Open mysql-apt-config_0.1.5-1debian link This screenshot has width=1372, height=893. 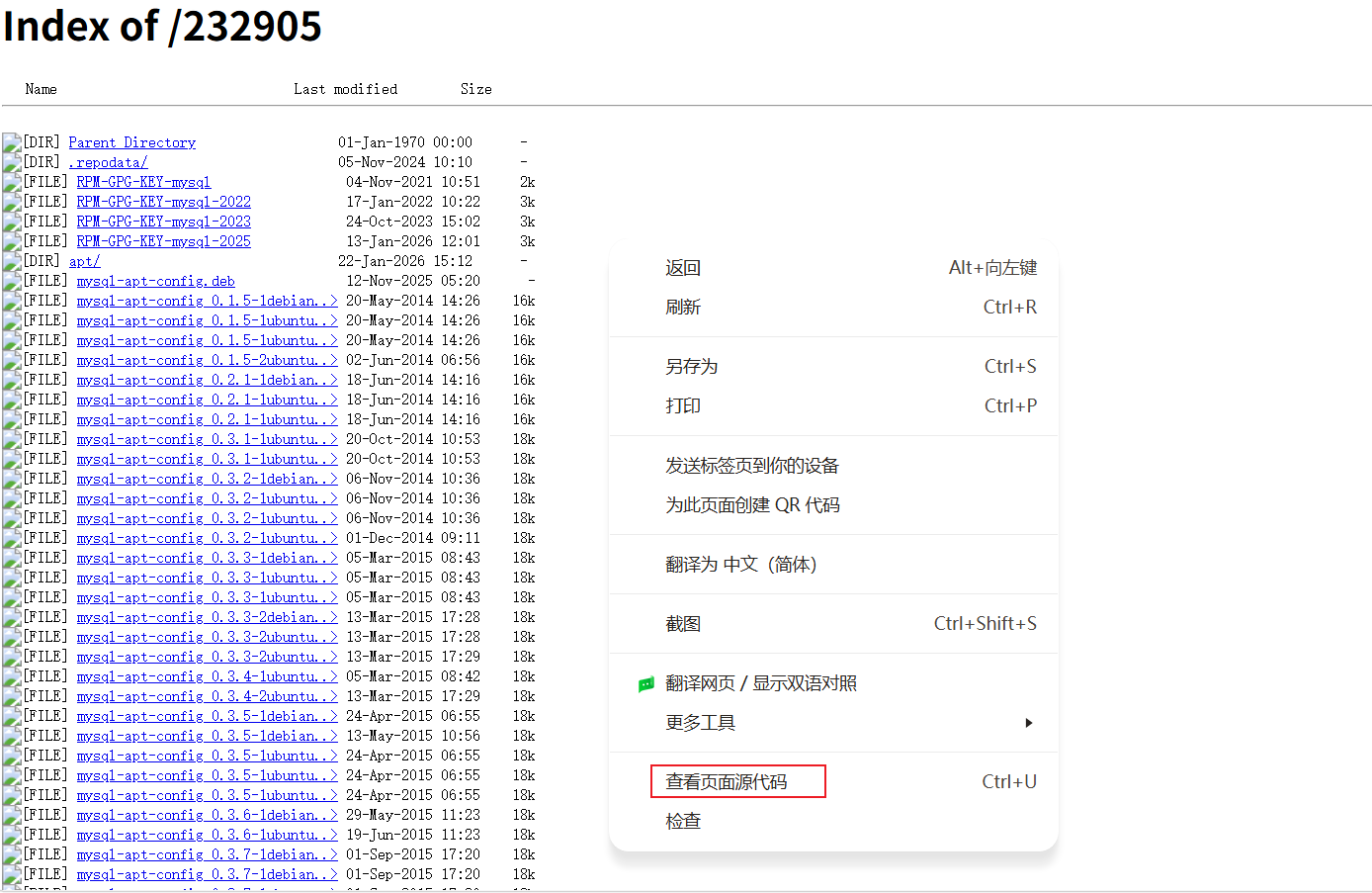pos(207,301)
